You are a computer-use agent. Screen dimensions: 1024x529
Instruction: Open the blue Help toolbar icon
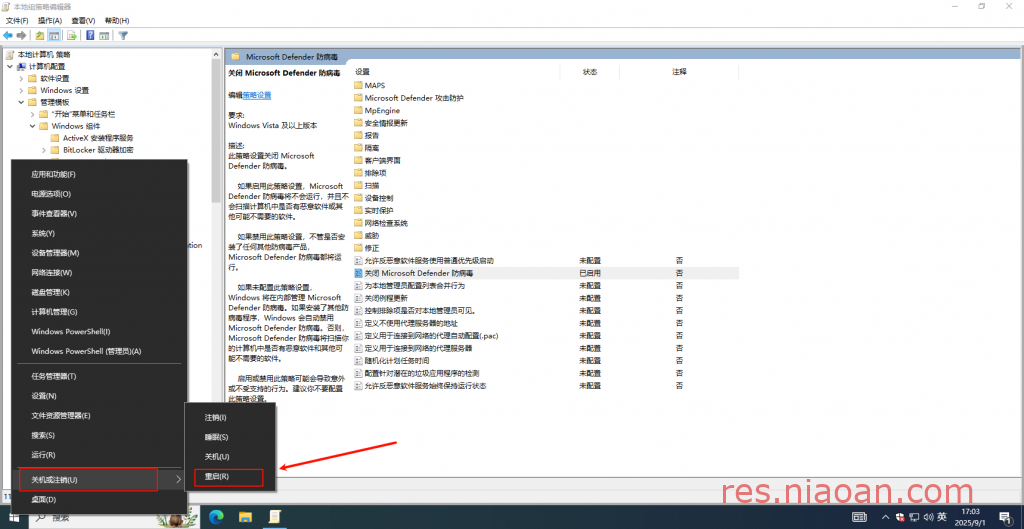(90, 35)
